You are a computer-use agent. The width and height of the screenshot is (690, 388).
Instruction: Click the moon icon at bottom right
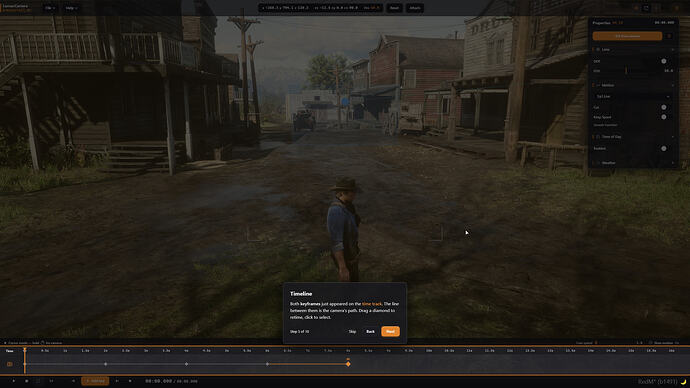click(x=683, y=381)
